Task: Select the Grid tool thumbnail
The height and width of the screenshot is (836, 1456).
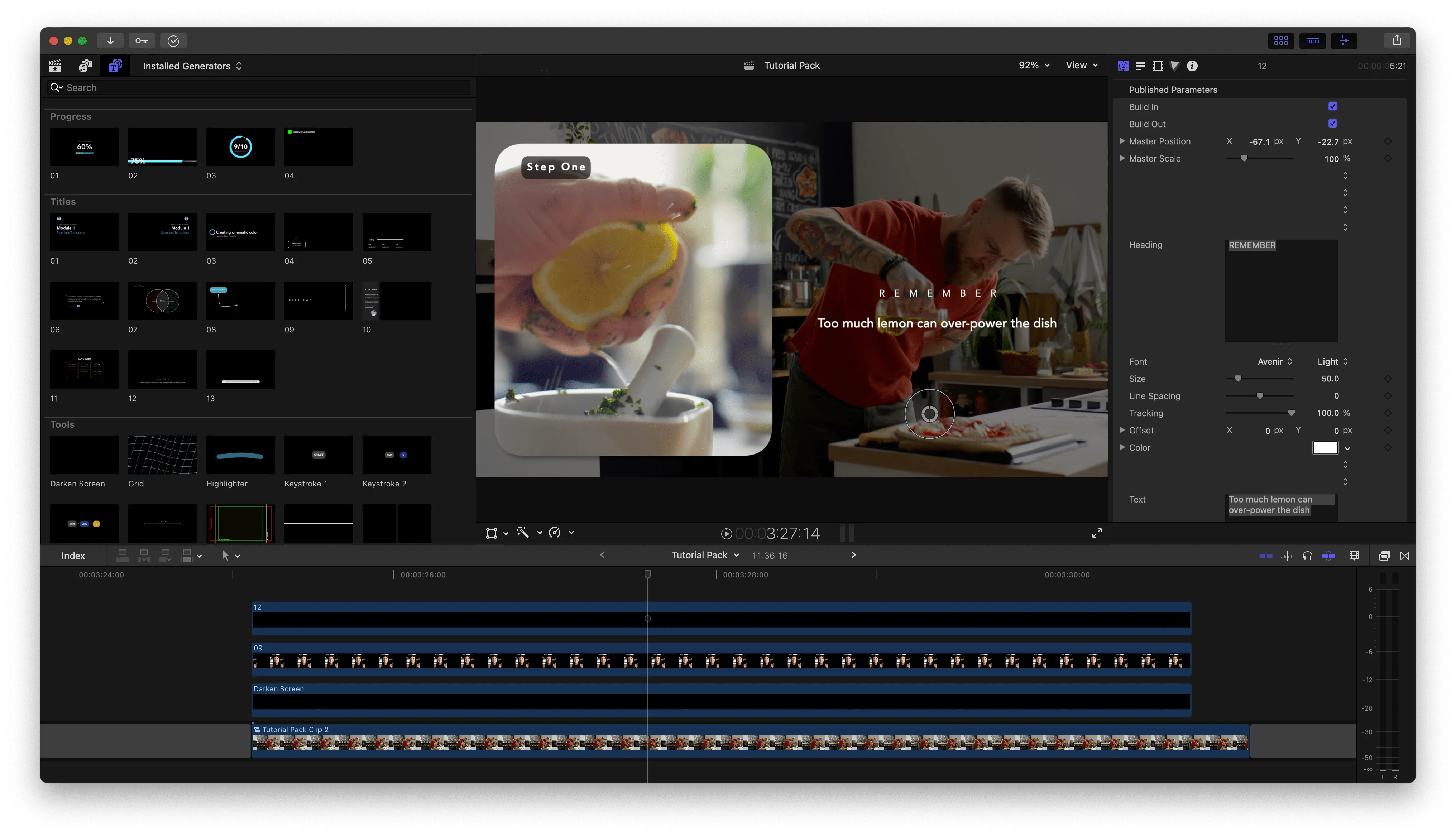Action: (163, 455)
